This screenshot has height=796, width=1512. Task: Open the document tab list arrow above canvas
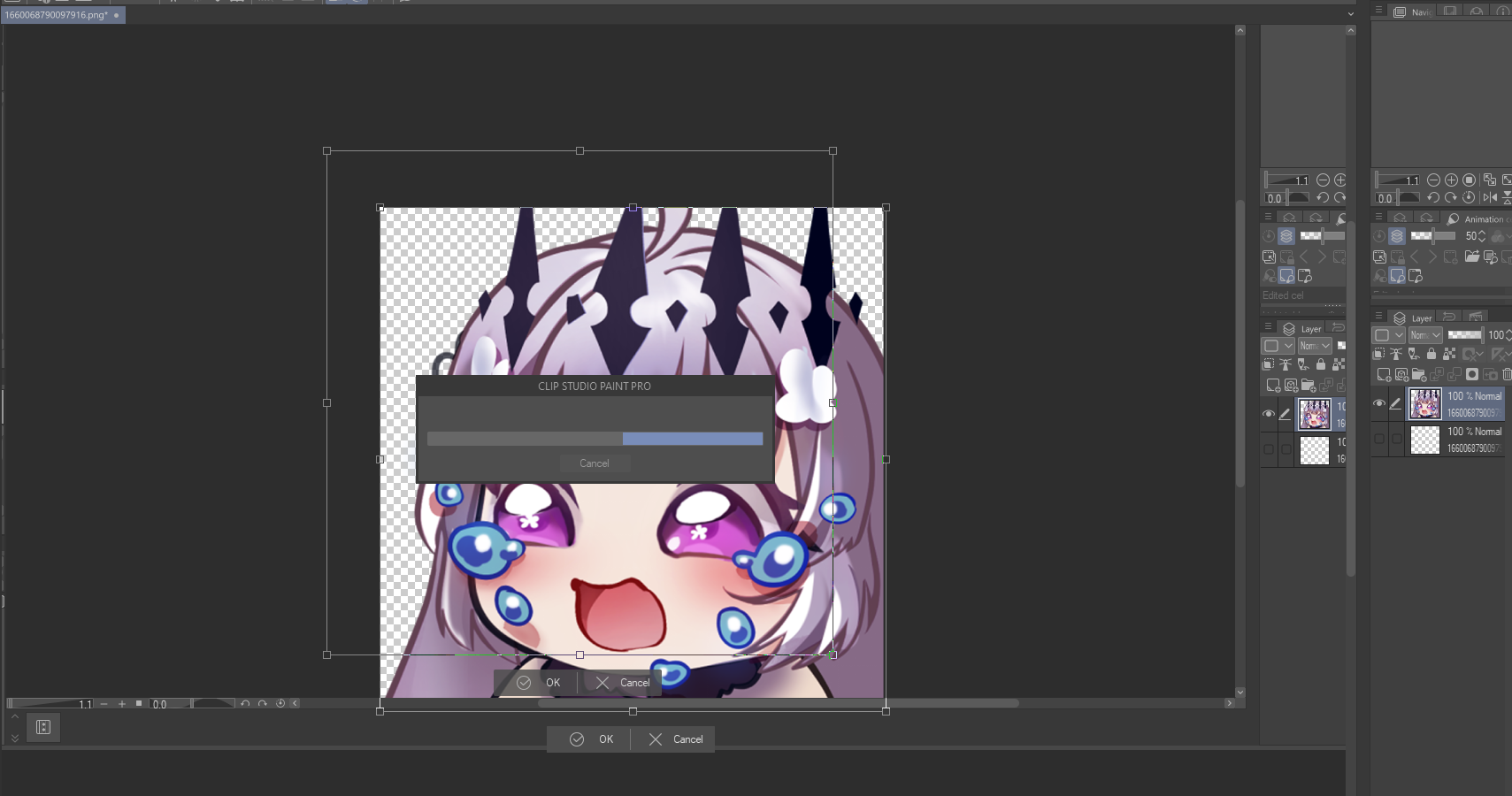[1350, 14]
